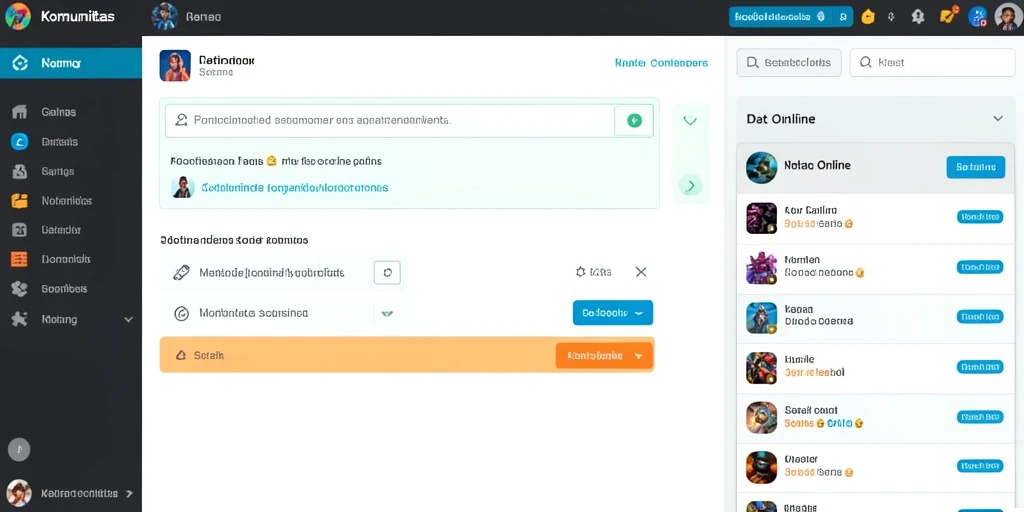The height and width of the screenshot is (512, 1024).
Task: Open the Notanidos sidebar item
Action: click(x=67, y=200)
